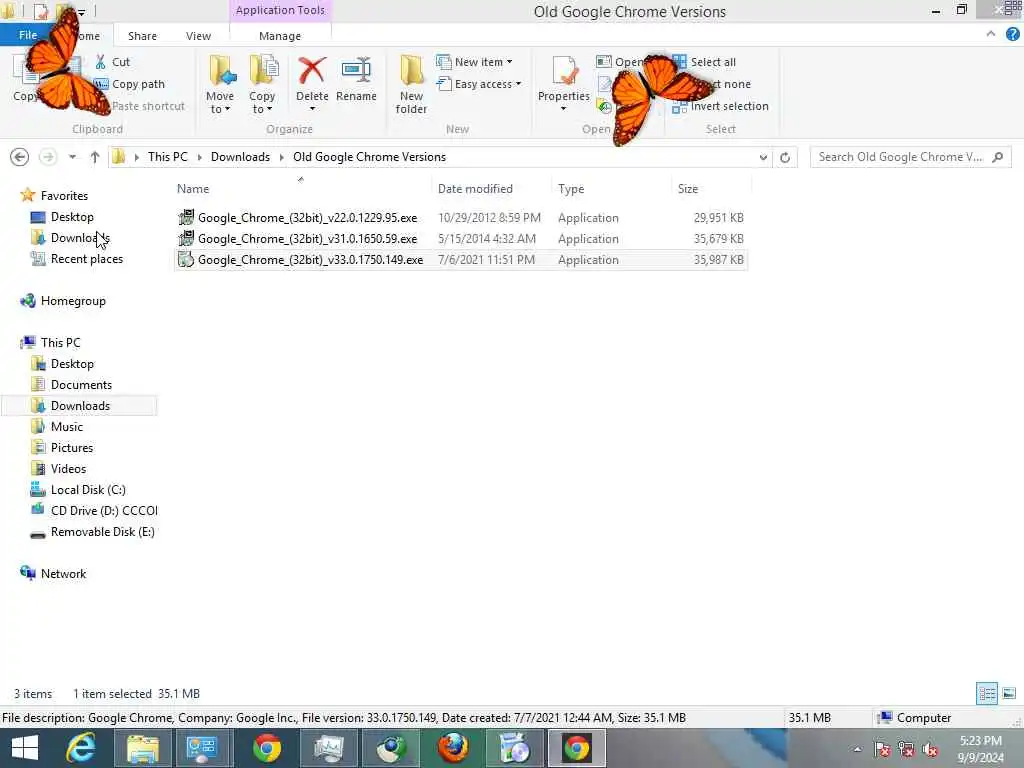1024x768 pixels.
Task: Open the first Chrome taskbar icon
Action: tap(266, 748)
